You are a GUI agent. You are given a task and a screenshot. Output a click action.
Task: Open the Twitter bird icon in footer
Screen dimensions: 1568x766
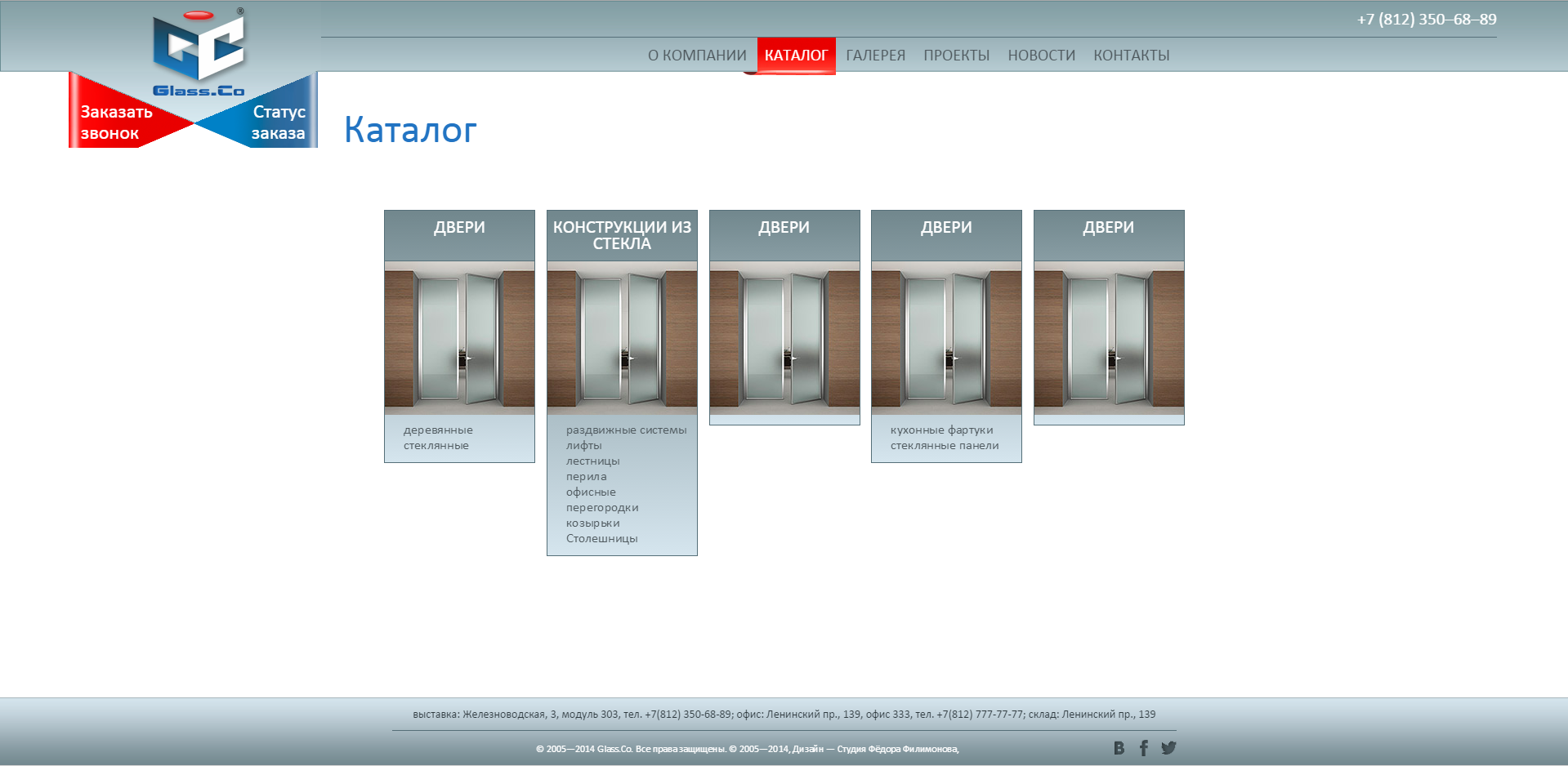point(1168,748)
